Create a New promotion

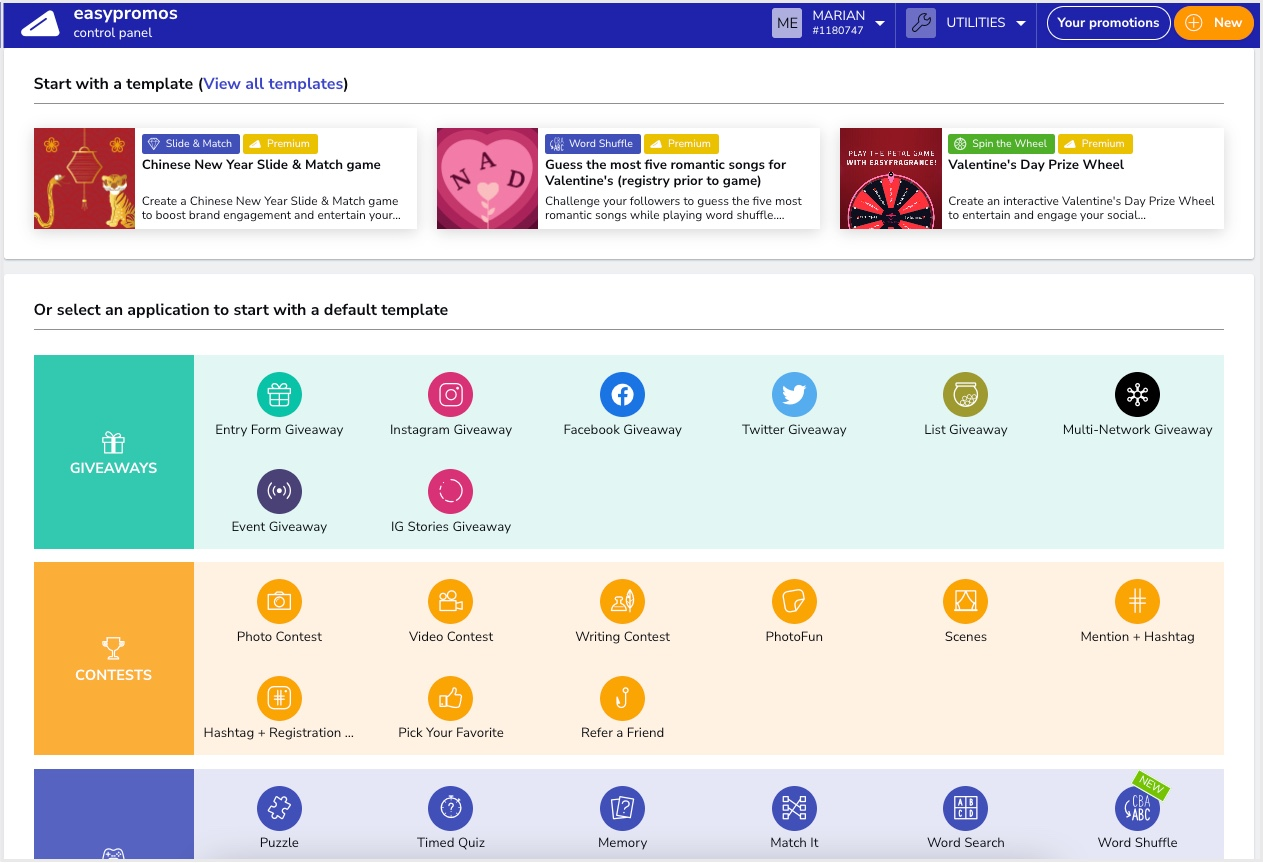[1213, 23]
